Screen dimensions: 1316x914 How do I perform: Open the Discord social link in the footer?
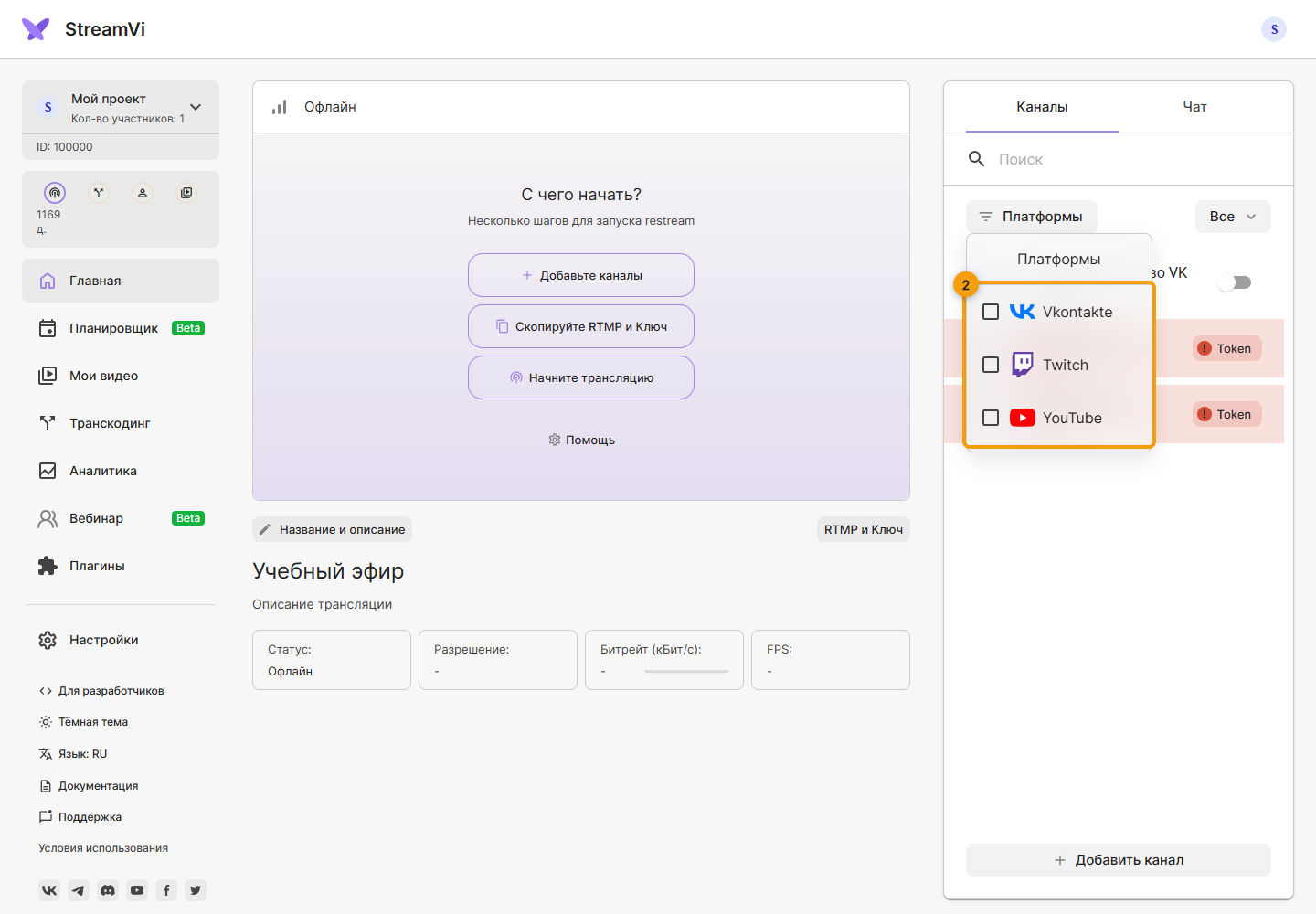[108, 890]
